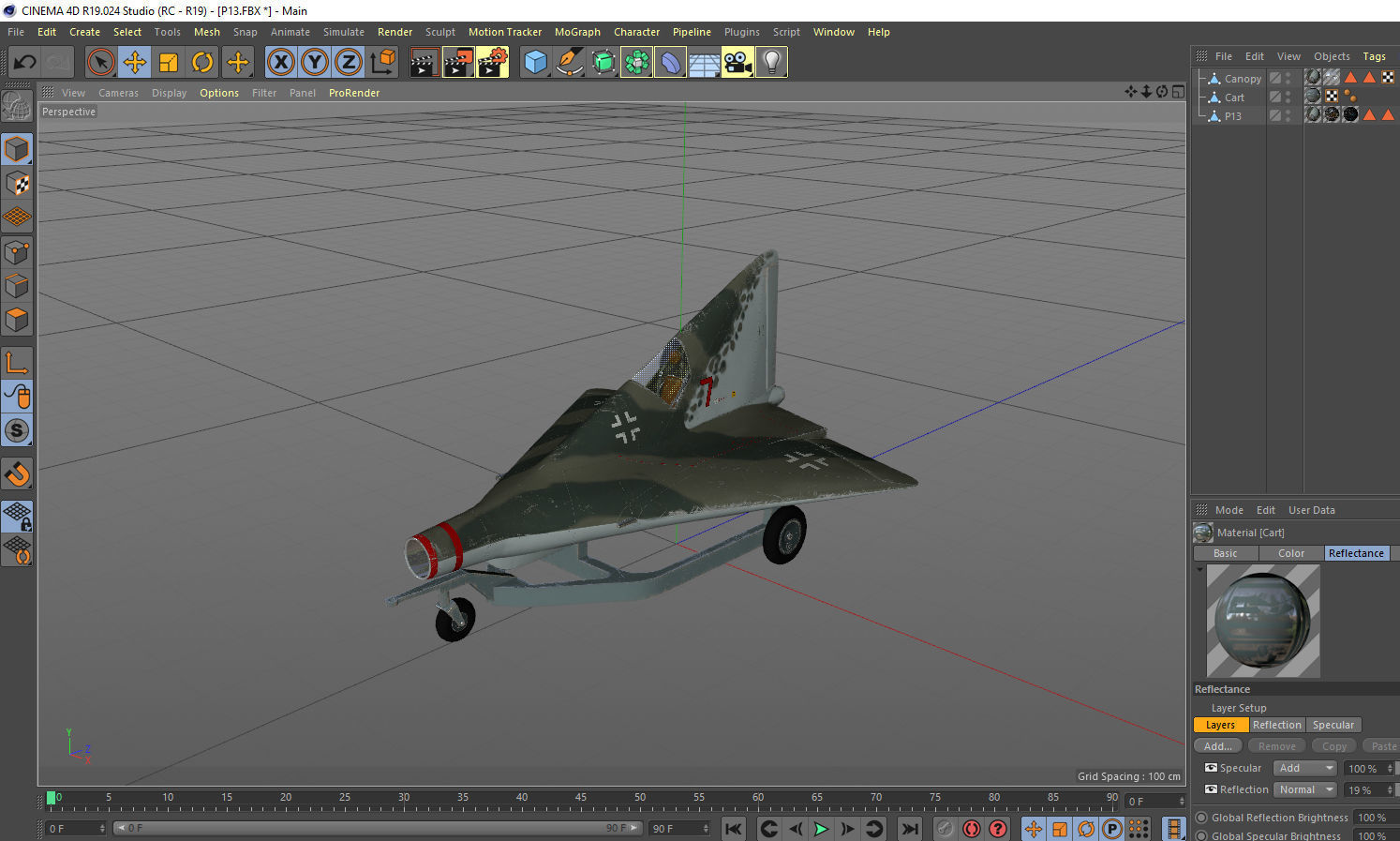The image size is (1400, 841).
Task: Activate the Scale tool in top toolbar
Action: pos(169,63)
